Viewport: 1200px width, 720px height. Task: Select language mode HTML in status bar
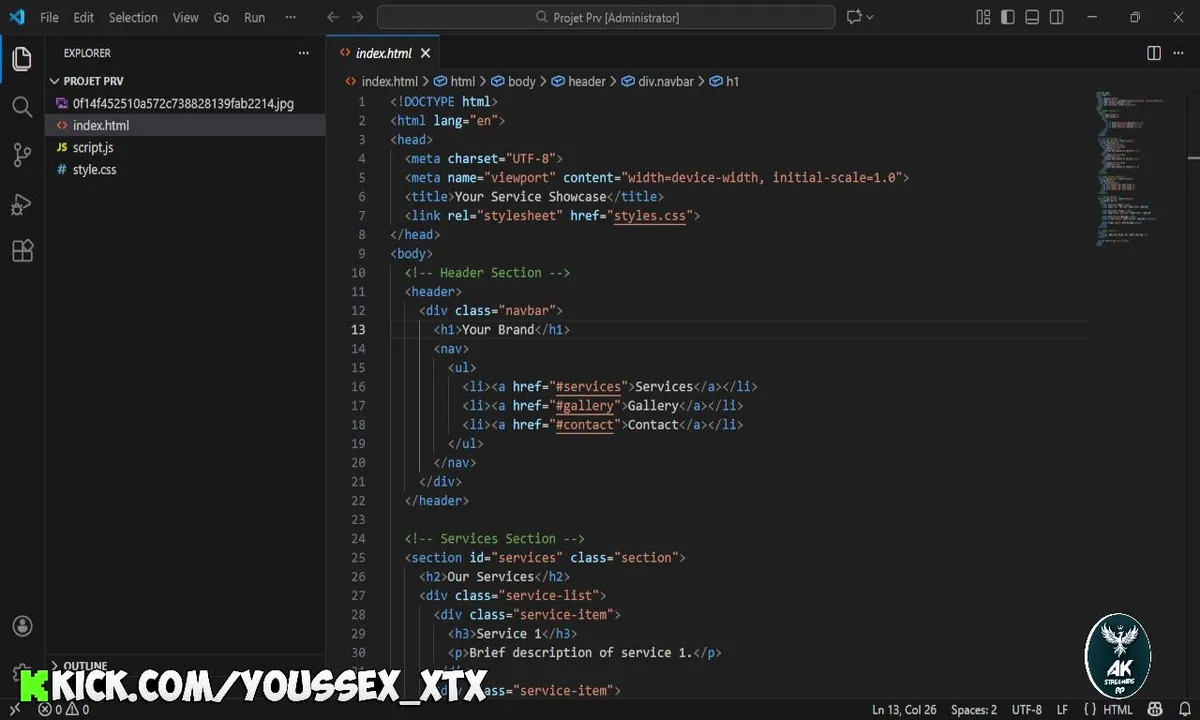(1117, 710)
